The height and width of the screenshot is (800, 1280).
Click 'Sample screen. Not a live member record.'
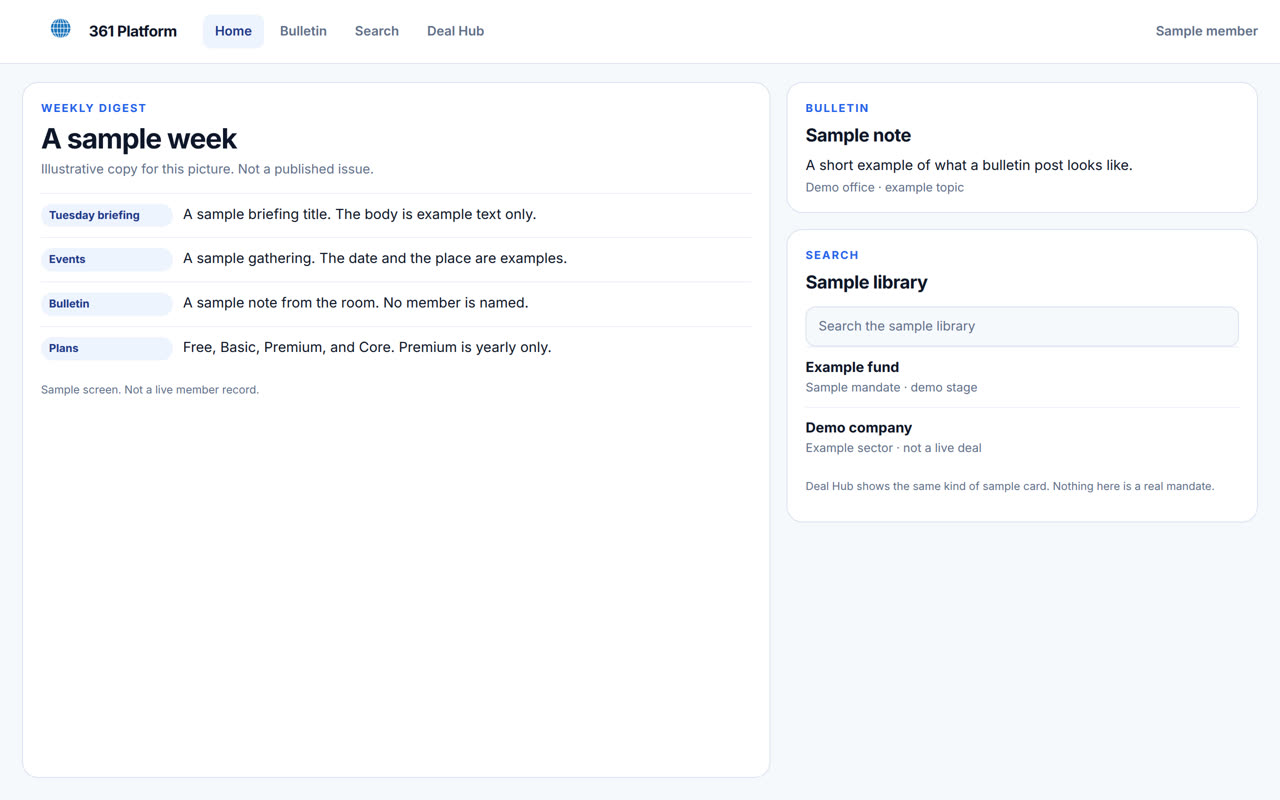tap(150, 390)
